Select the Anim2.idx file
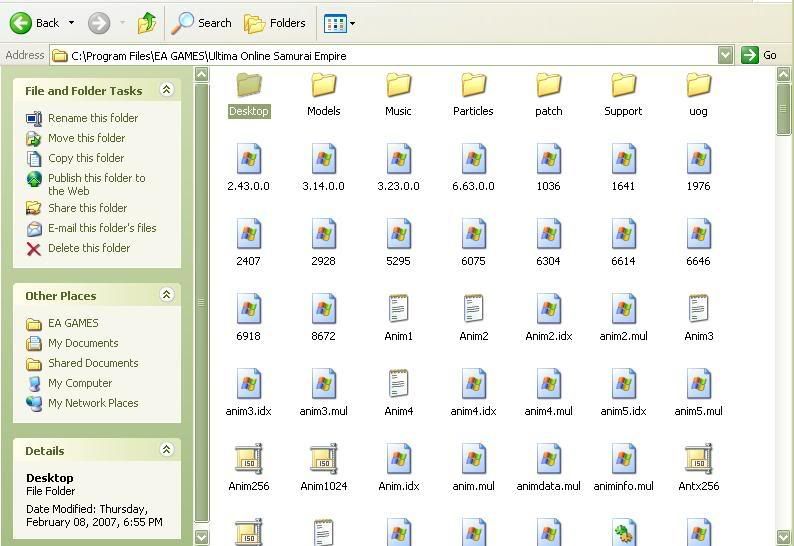This screenshot has height=546, width=794. click(x=548, y=318)
